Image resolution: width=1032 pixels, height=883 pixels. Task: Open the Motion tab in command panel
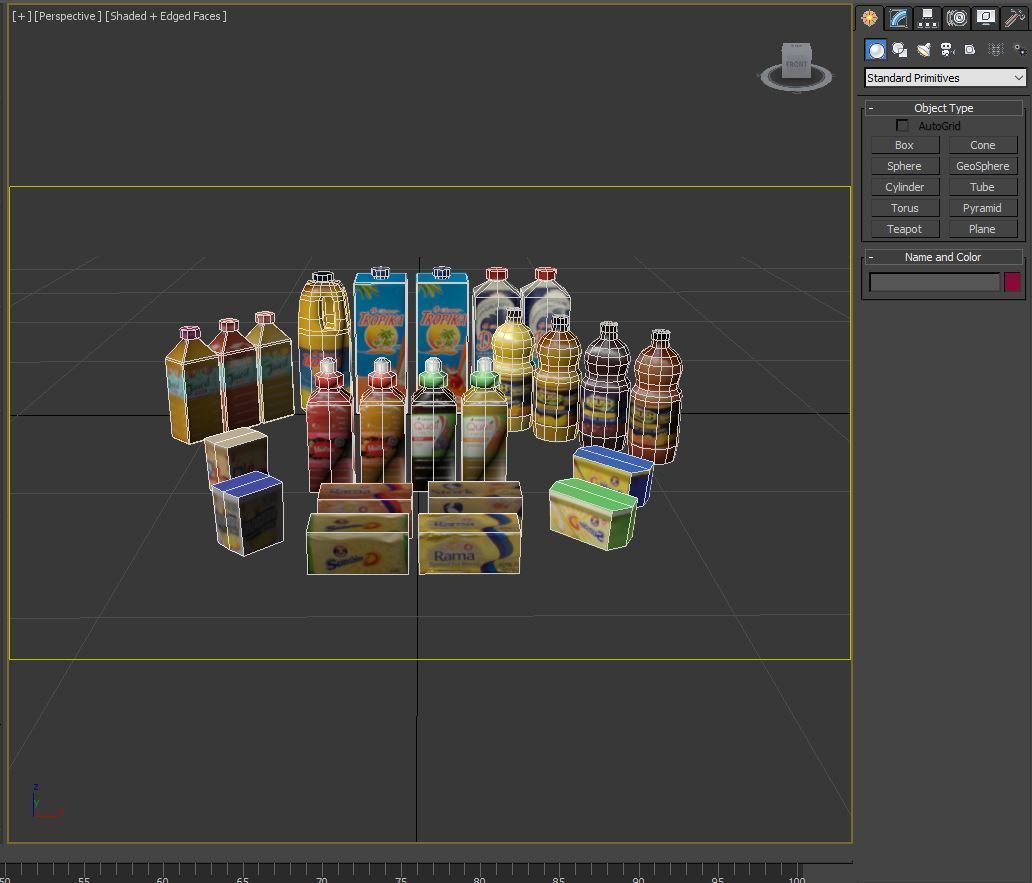tap(956, 18)
